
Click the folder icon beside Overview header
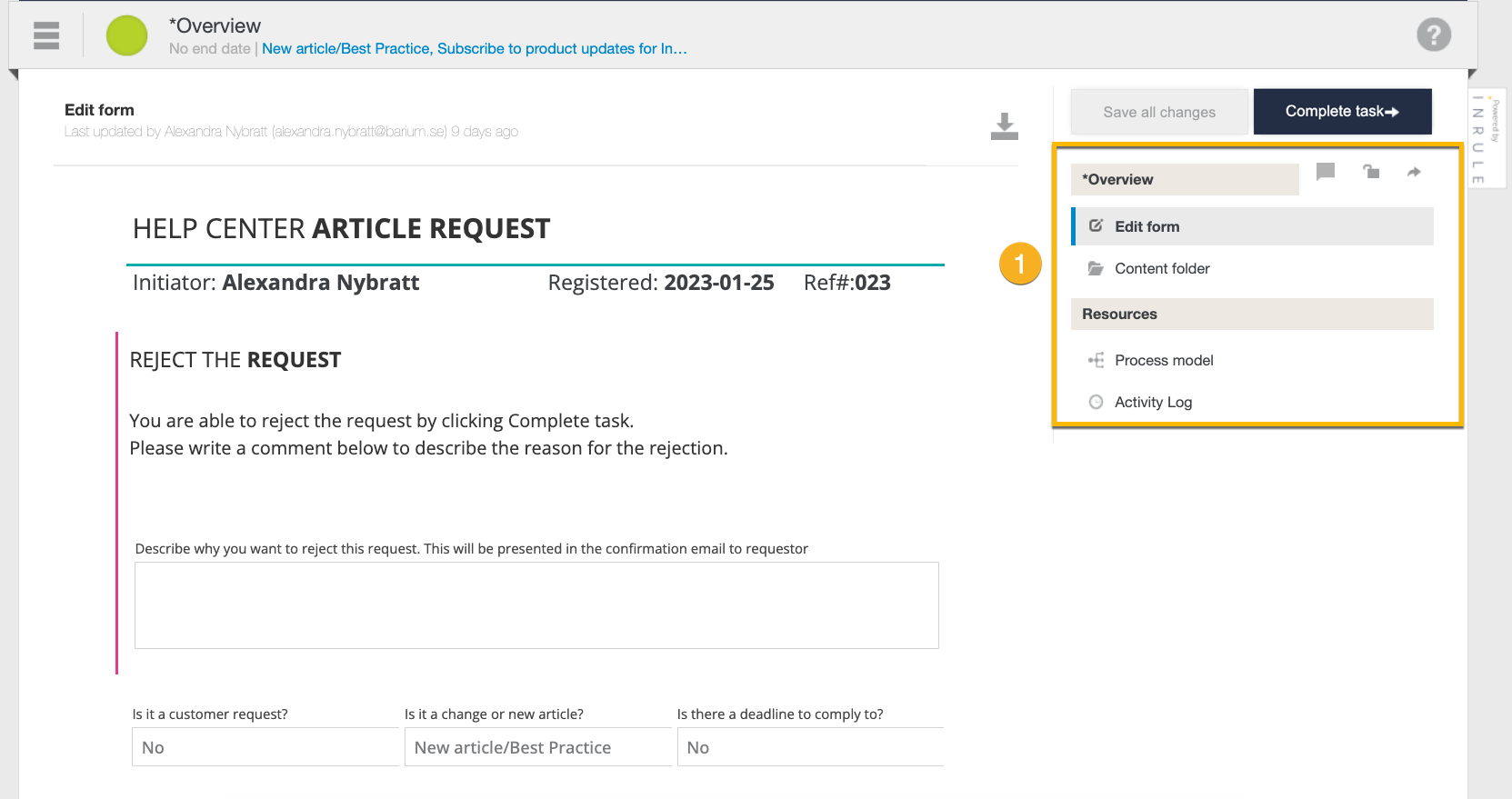(x=1371, y=172)
